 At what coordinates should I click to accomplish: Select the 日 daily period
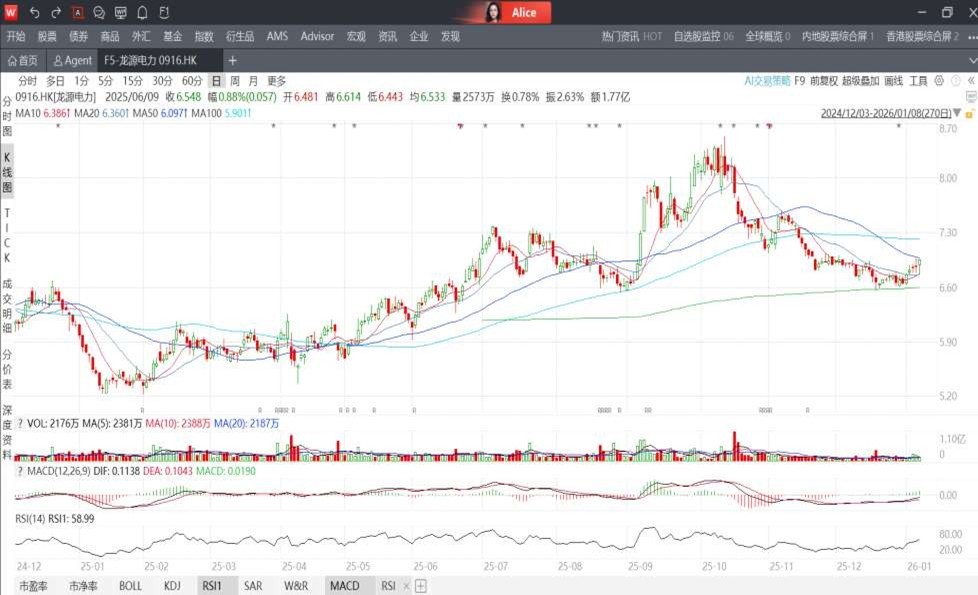coord(215,81)
